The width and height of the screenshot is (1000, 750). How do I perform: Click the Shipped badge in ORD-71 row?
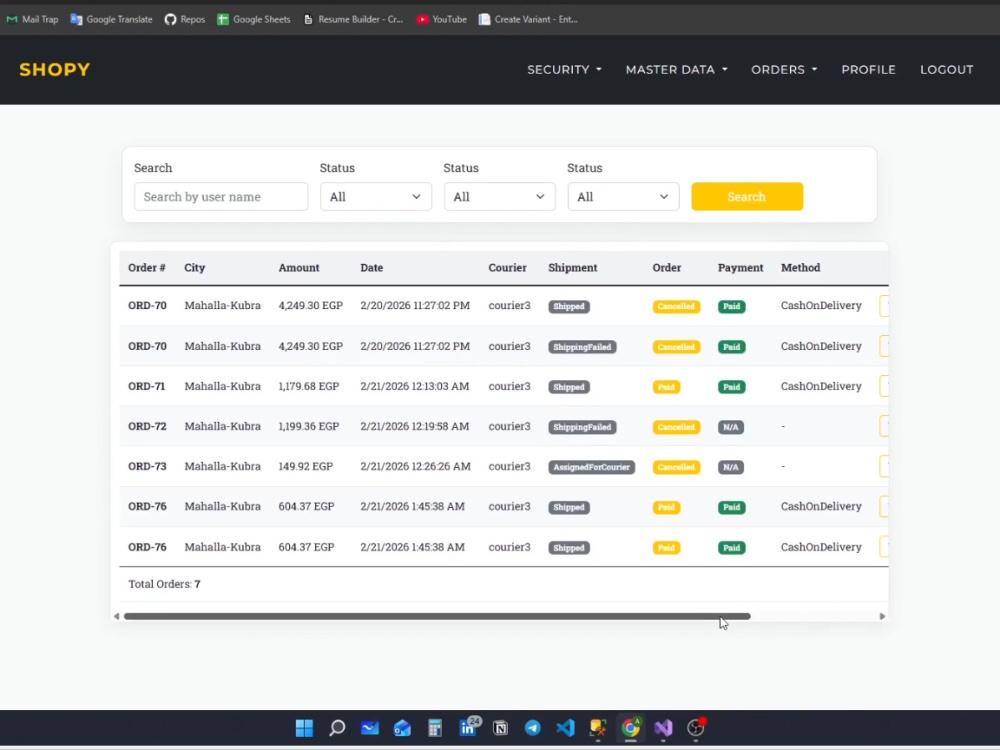569,387
